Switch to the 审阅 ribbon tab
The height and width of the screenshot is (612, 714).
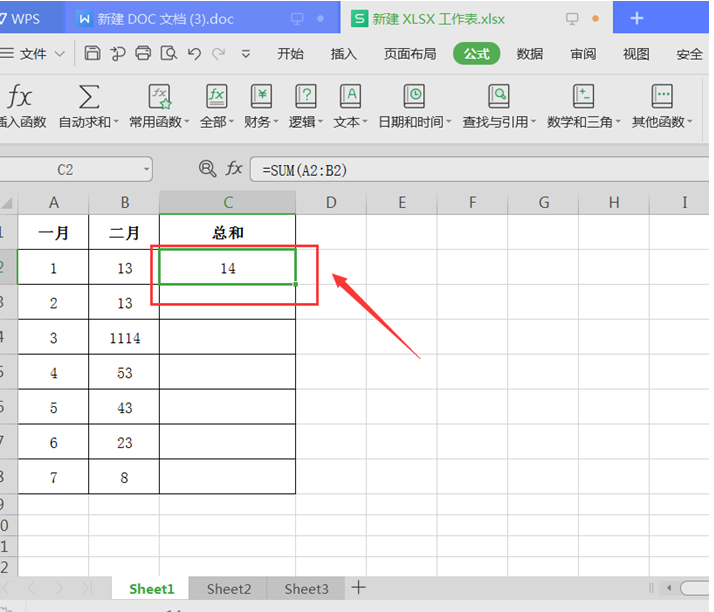coord(583,54)
